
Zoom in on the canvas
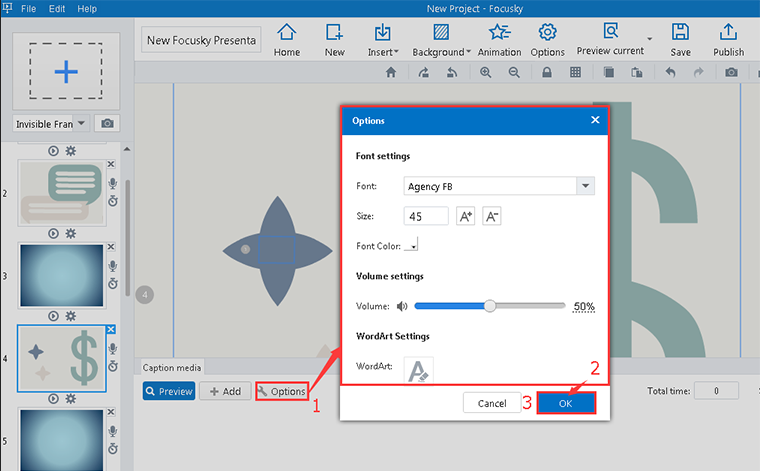click(485, 73)
